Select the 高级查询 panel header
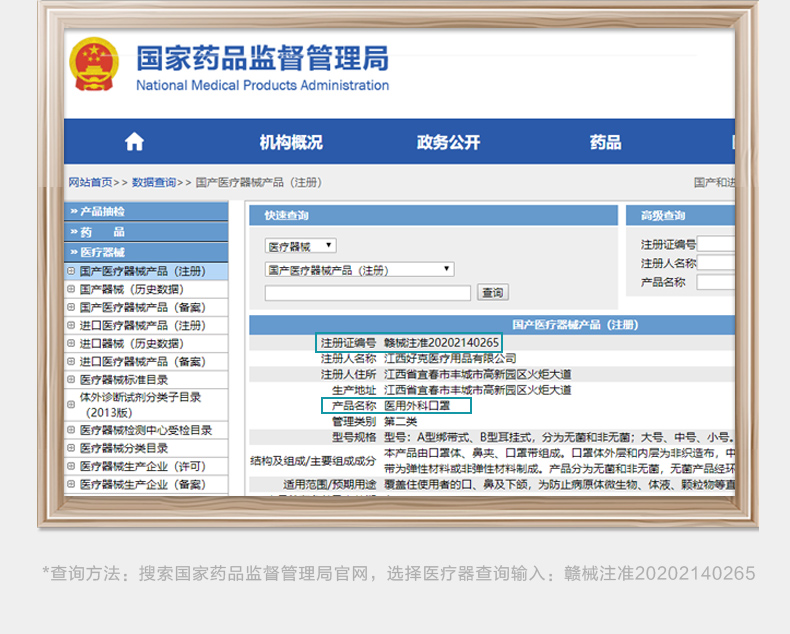This screenshot has height=634, width=790. tap(680, 215)
